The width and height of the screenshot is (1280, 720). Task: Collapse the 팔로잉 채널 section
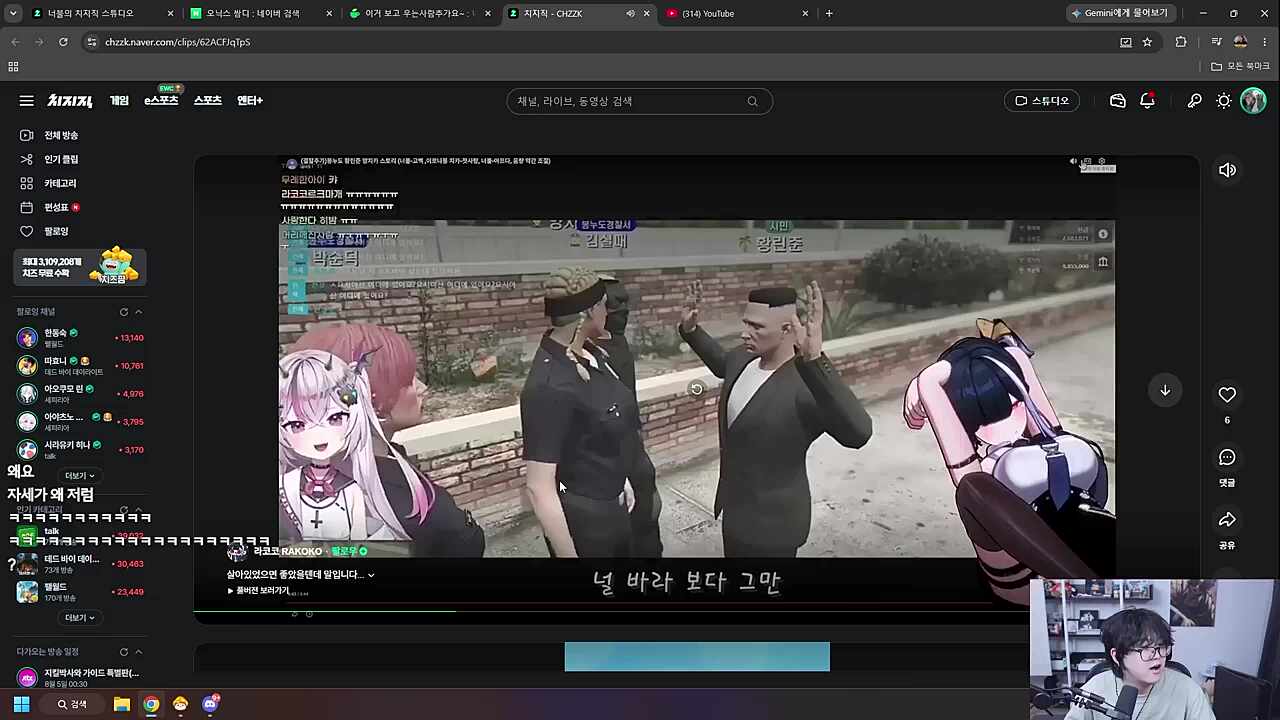138,312
